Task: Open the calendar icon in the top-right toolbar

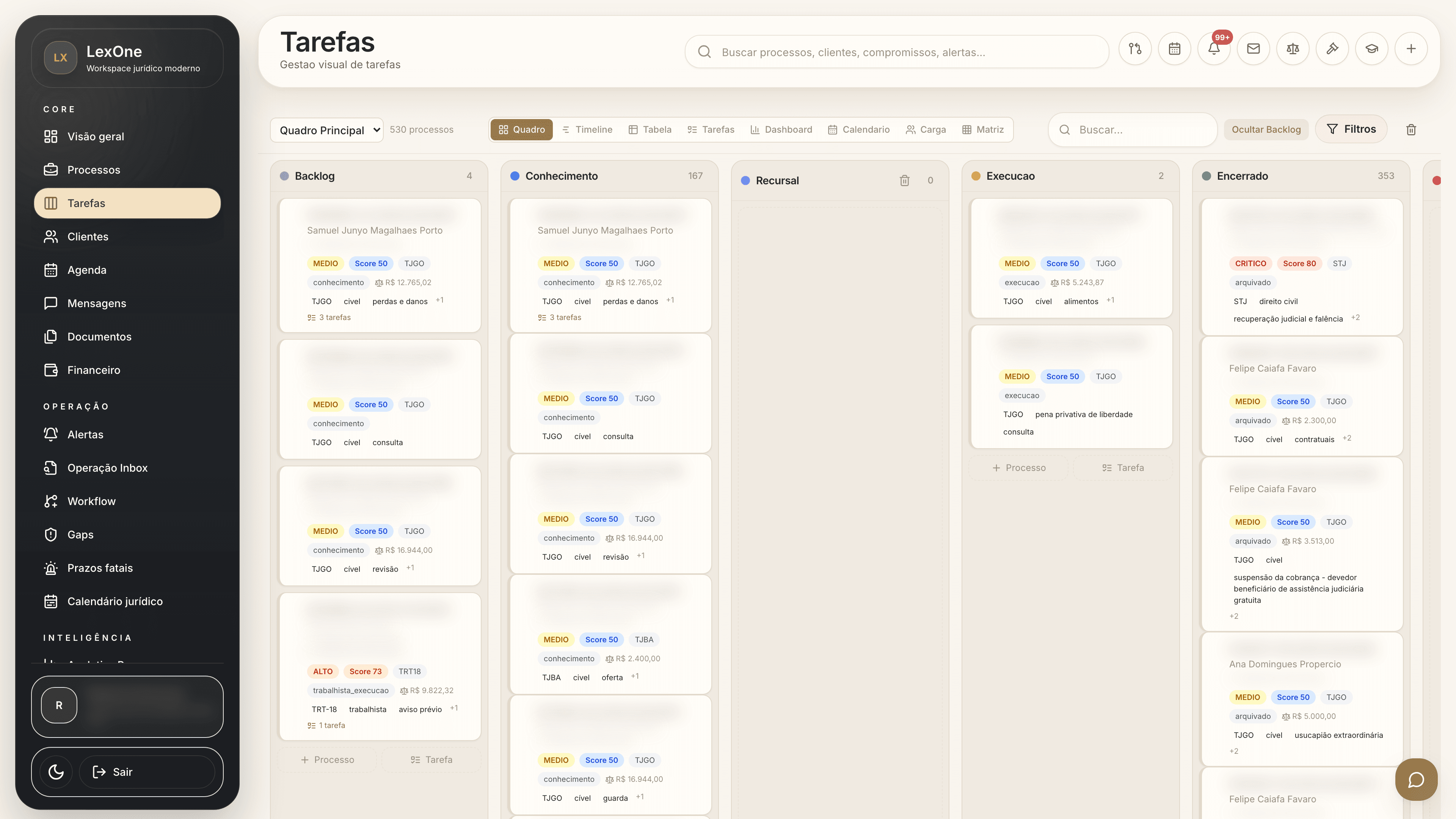Action: (1175, 49)
